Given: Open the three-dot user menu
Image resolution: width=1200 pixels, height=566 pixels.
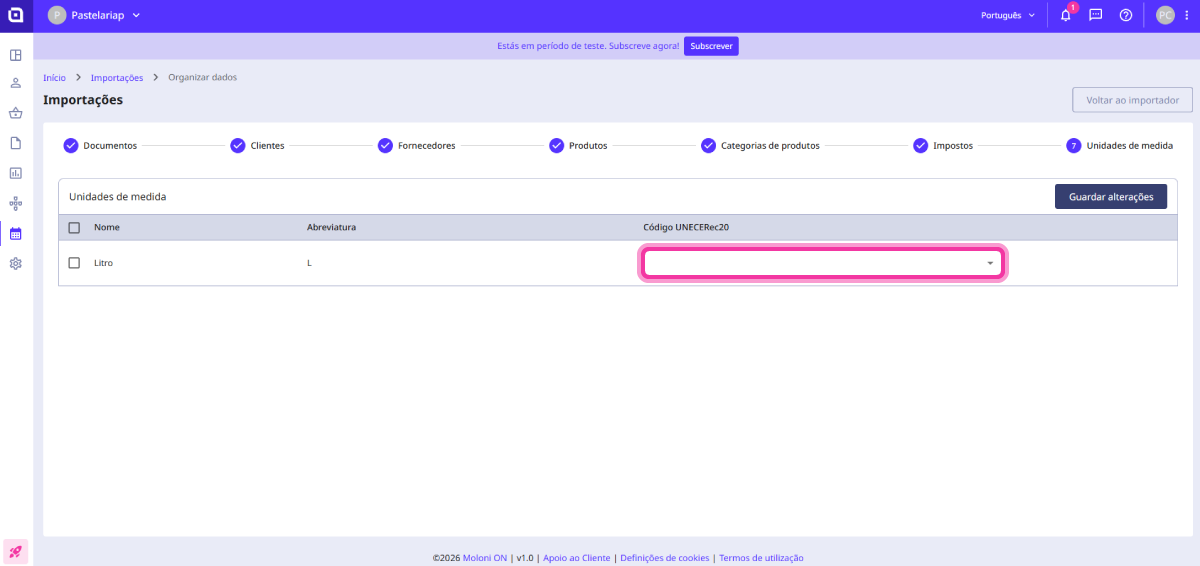Looking at the screenshot, I should [1185, 16].
